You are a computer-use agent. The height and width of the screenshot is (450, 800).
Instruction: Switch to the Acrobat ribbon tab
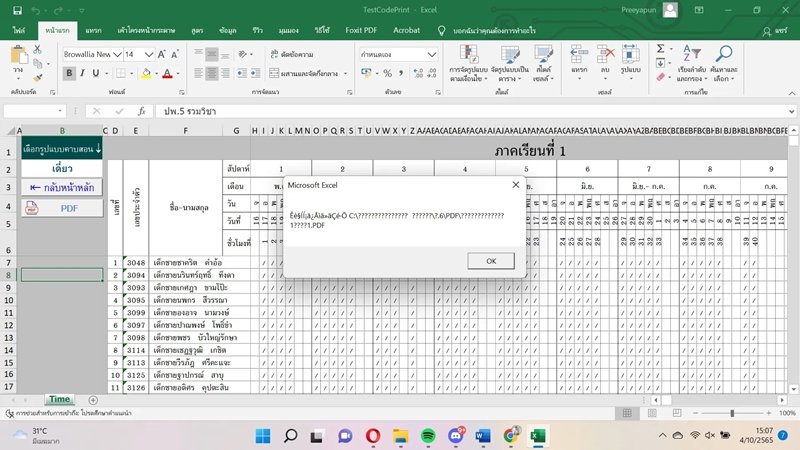(x=406, y=31)
